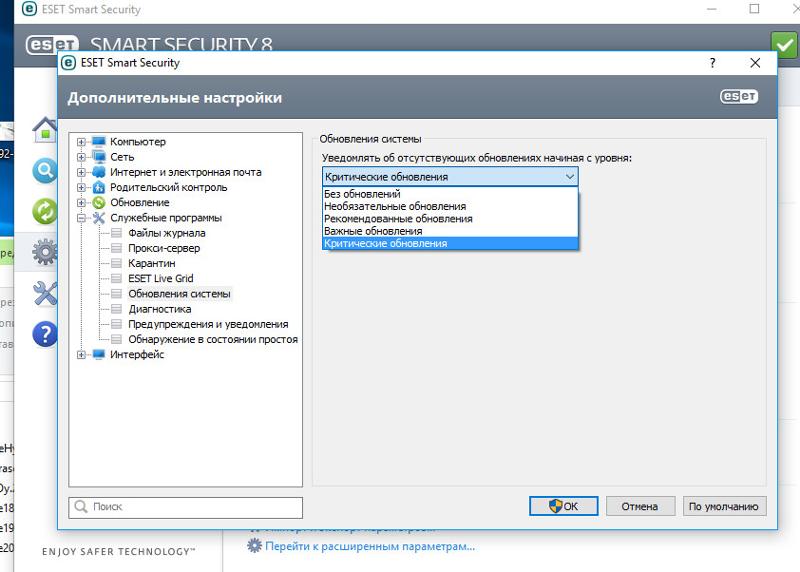
Task: Click the Родительский контроль icon in tree
Action: [98, 187]
